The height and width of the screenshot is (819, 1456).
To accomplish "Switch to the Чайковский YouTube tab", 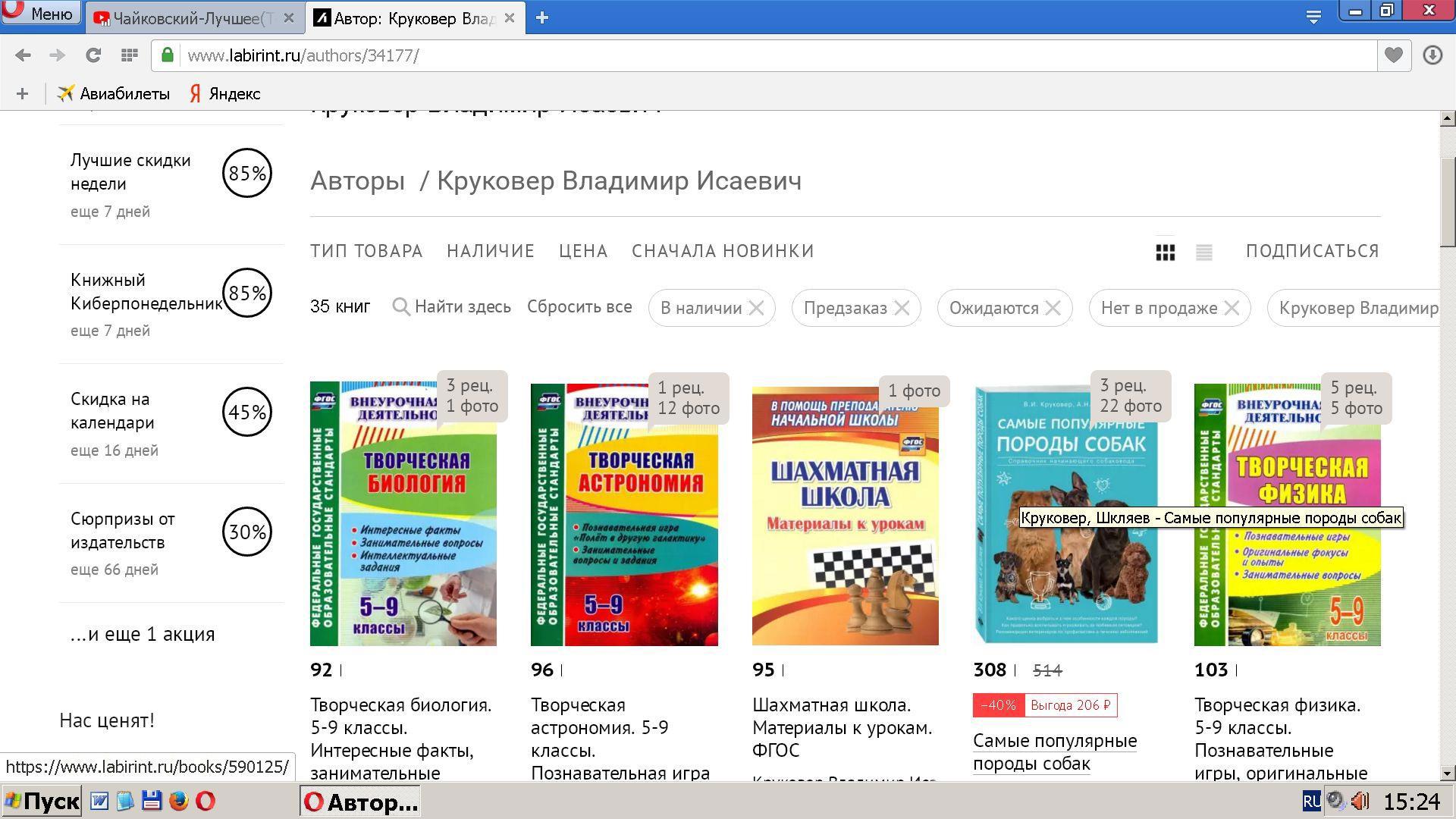I will tap(190, 18).
